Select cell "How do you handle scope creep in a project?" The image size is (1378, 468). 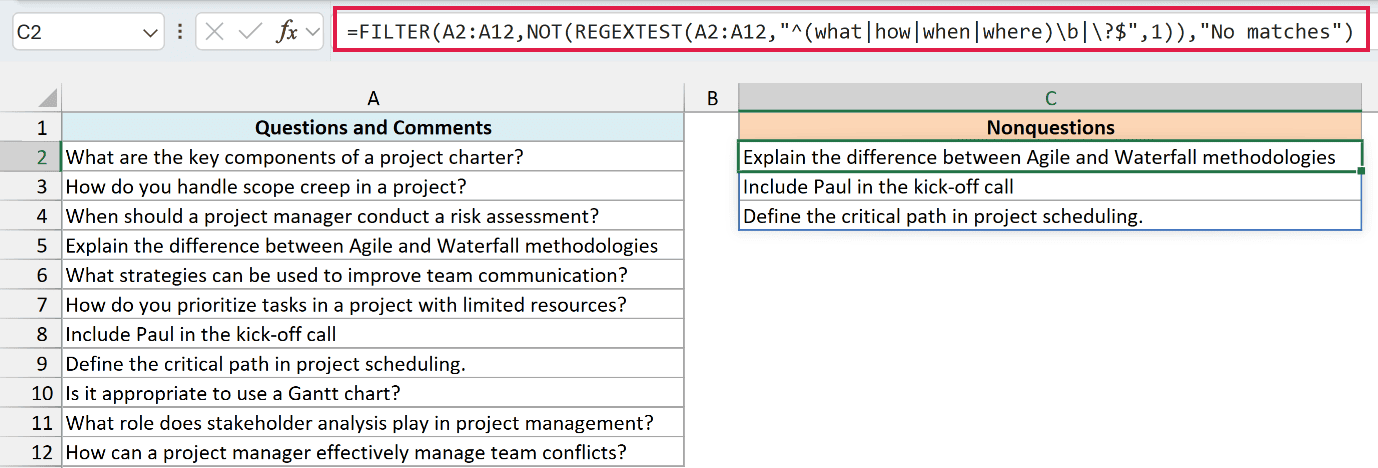tap(373, 186)
